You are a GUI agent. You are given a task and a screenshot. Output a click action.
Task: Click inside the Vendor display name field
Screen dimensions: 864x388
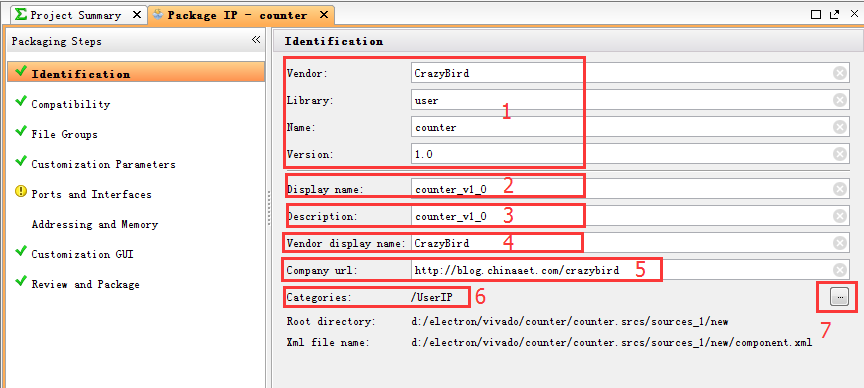630,243
